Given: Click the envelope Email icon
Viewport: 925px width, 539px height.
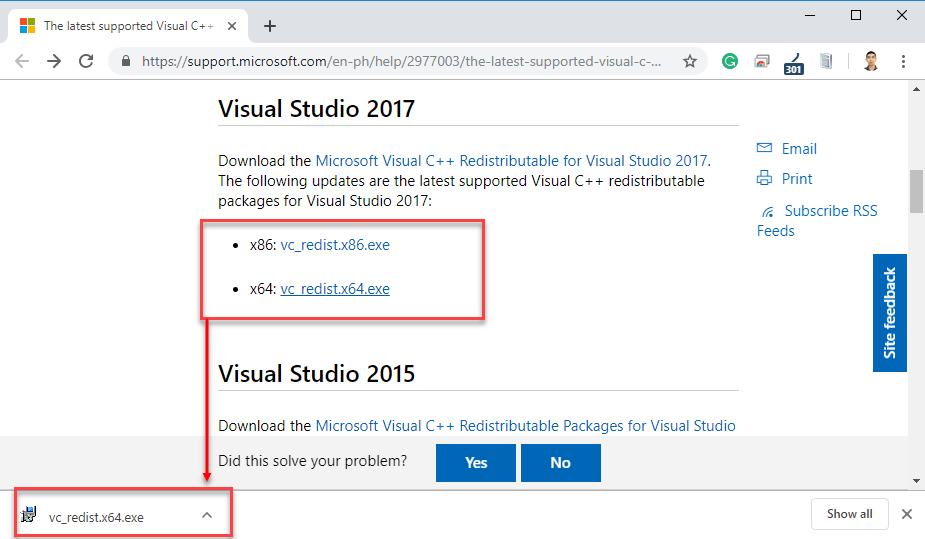Looking at the screenshot, I should (765, 147).
